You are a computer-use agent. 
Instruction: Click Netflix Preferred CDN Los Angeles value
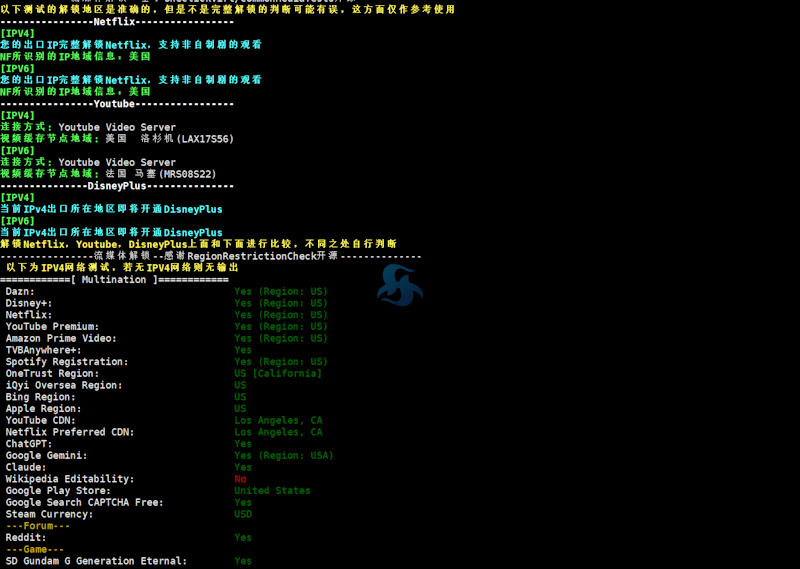[x=279, y=432]
